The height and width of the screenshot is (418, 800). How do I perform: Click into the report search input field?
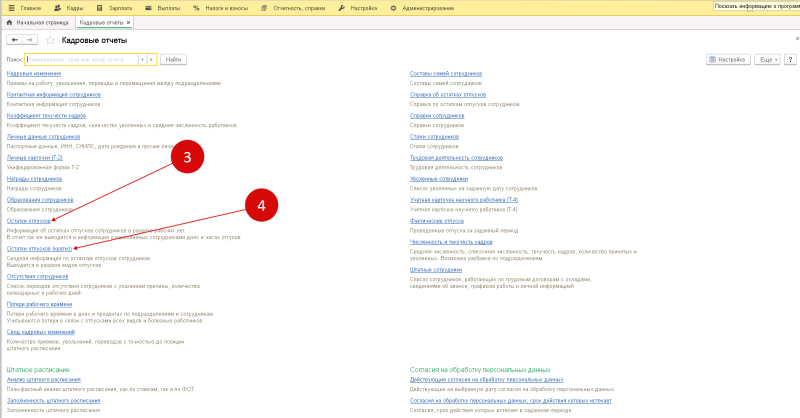pyautogui.click(x=82, y=60)
